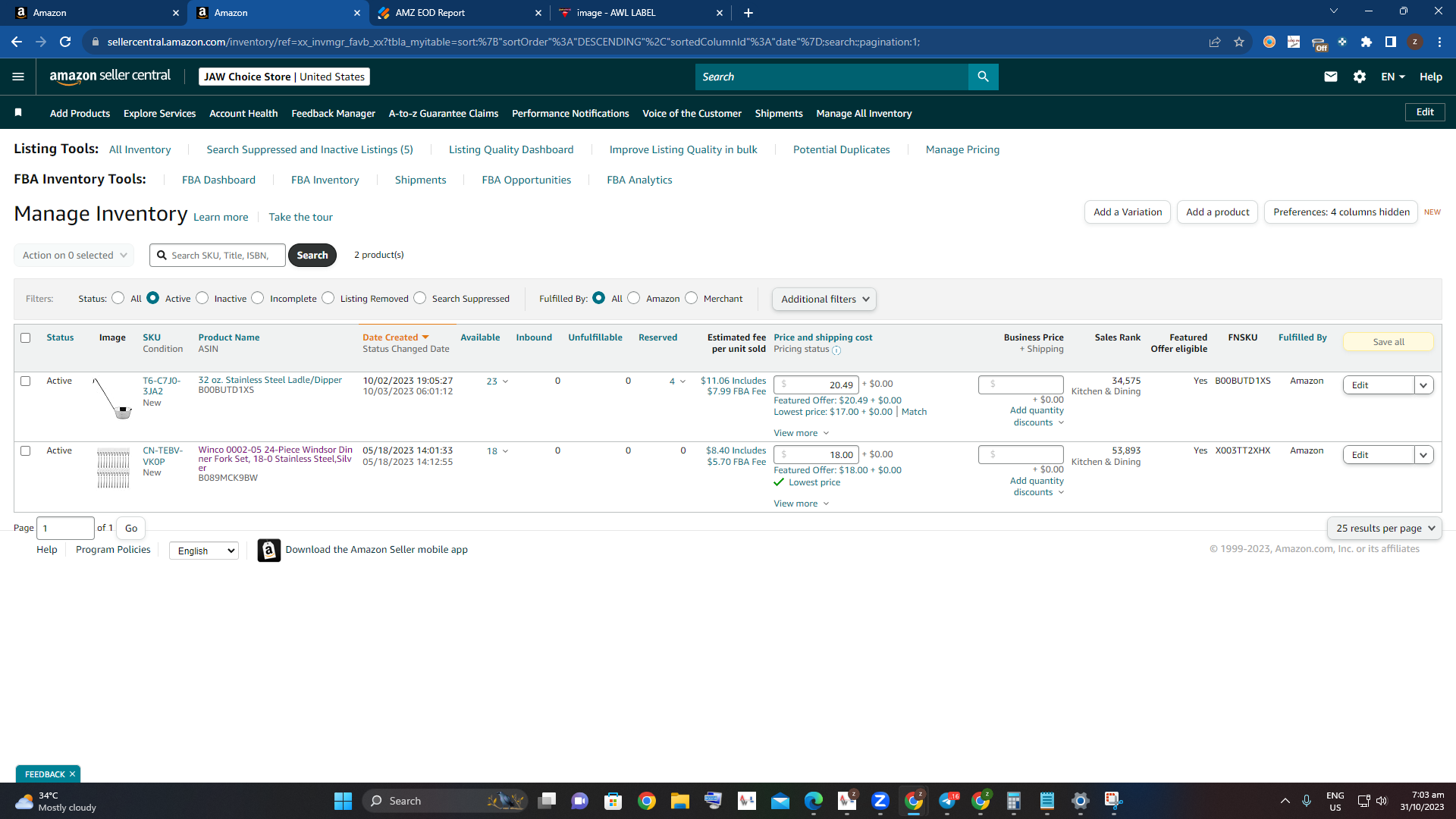The height and width of the screenshot is (819, 1456).
Task: Open the Microsoft Store taskbar icon
Action: point(613,801)
